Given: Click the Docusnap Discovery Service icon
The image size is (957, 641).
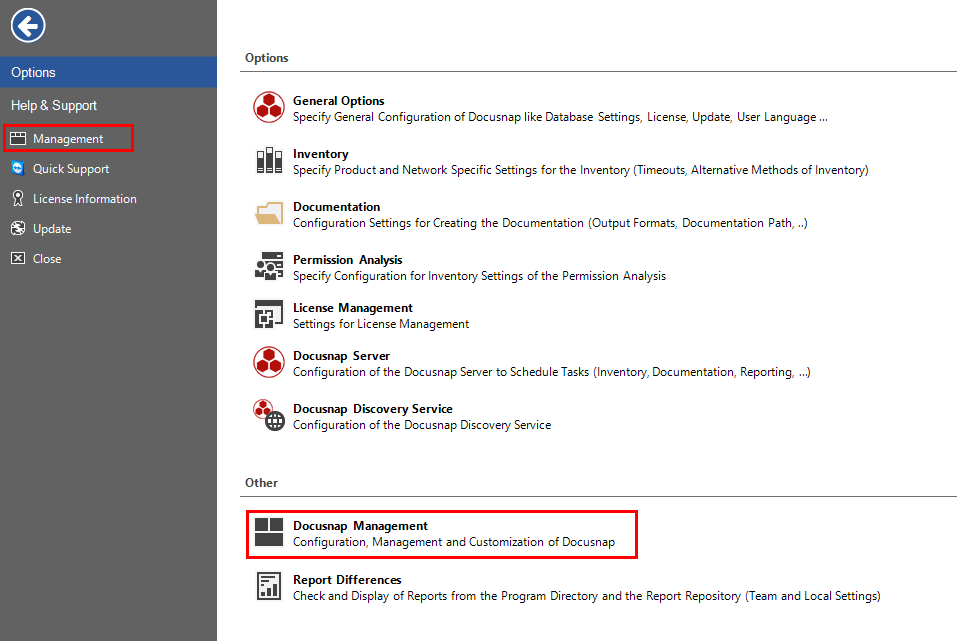Looking at the screenshot, I should coord(269,415).
